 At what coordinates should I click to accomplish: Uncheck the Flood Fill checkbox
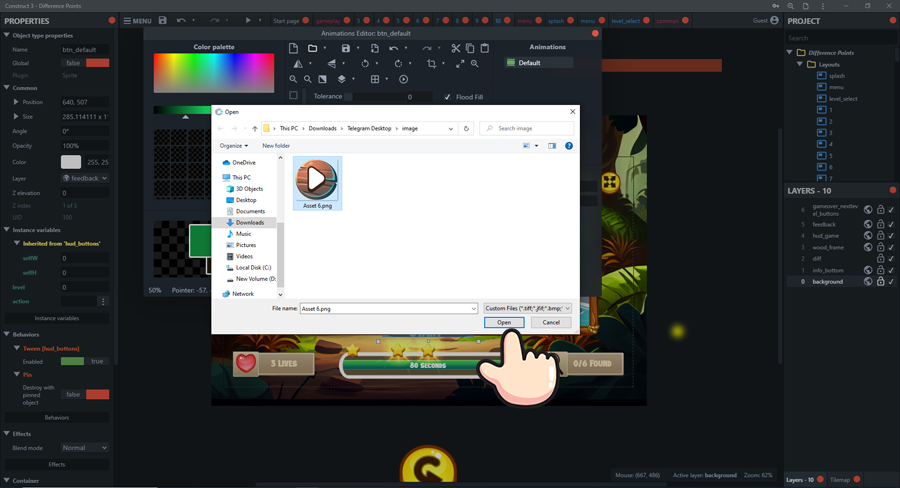(x=447, y=97)
